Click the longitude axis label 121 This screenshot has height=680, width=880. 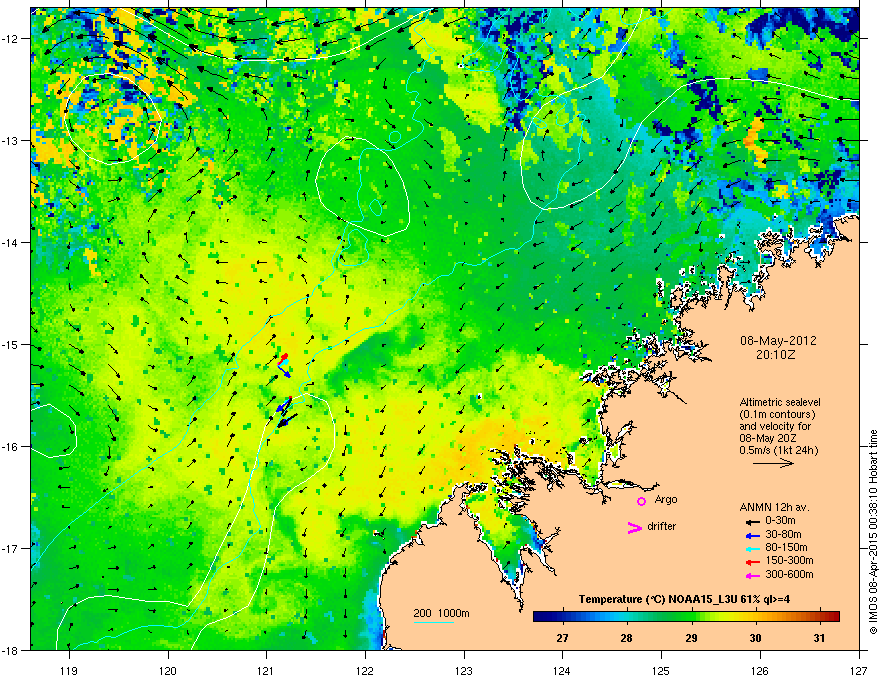click(x=266, y=670)
